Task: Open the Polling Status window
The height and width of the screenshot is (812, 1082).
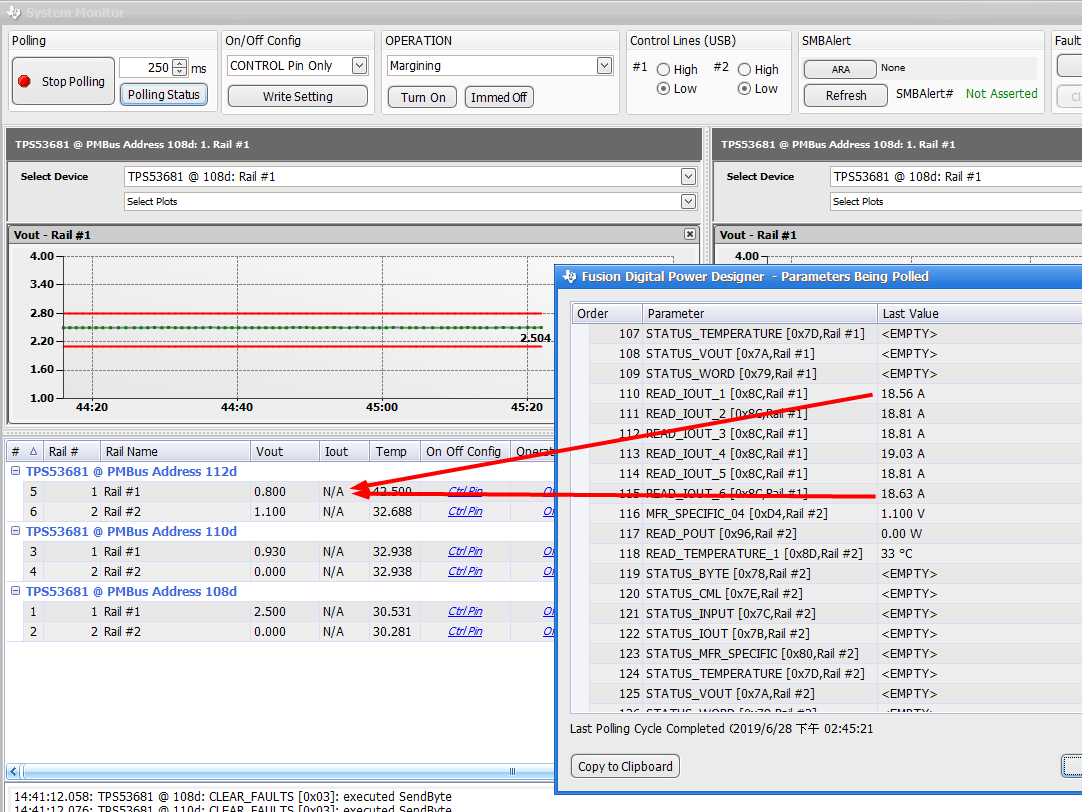Action: (164, 95)
